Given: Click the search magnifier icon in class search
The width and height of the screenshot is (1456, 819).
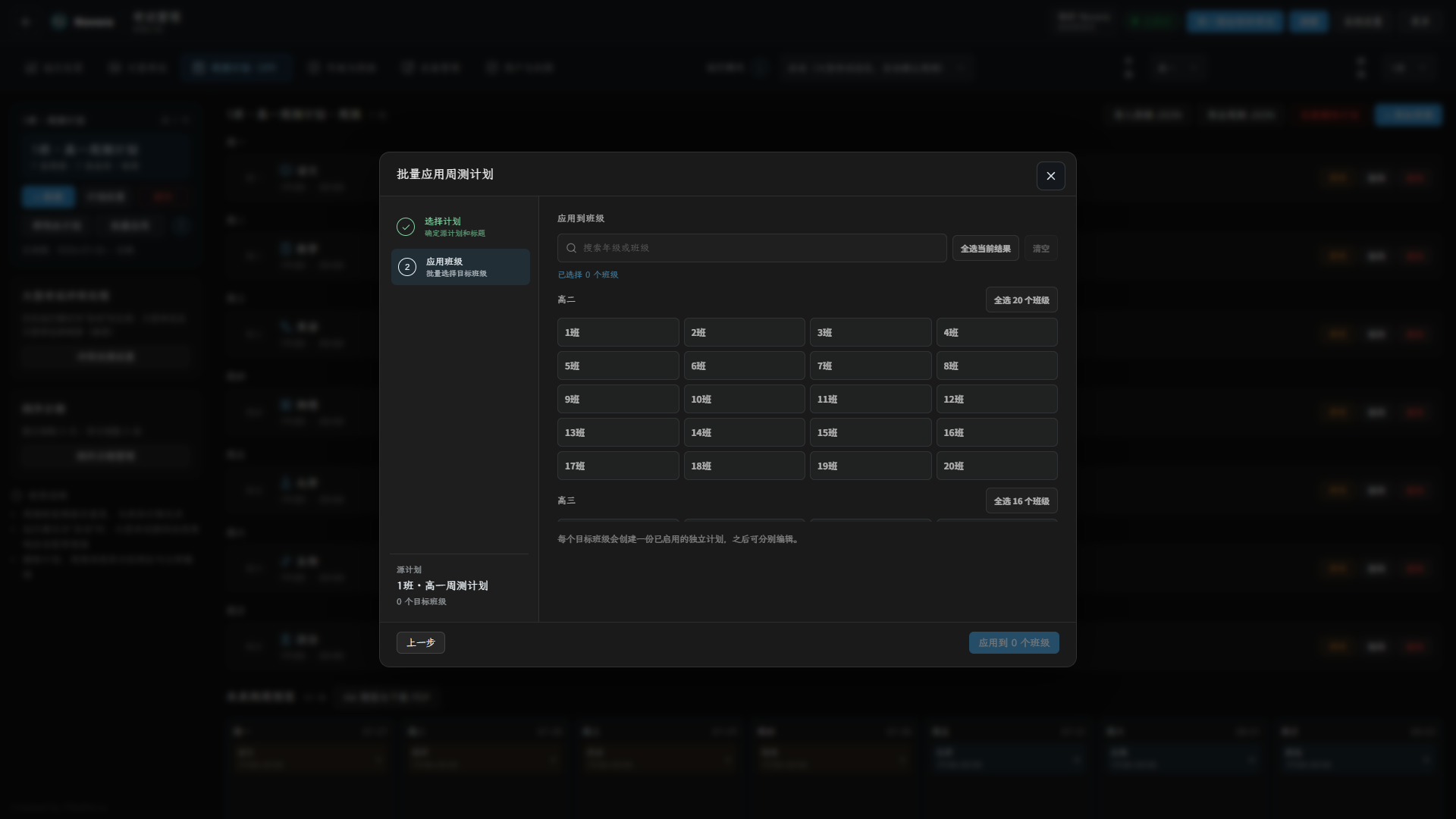Looking at the screenshot, I should [572, 248].
